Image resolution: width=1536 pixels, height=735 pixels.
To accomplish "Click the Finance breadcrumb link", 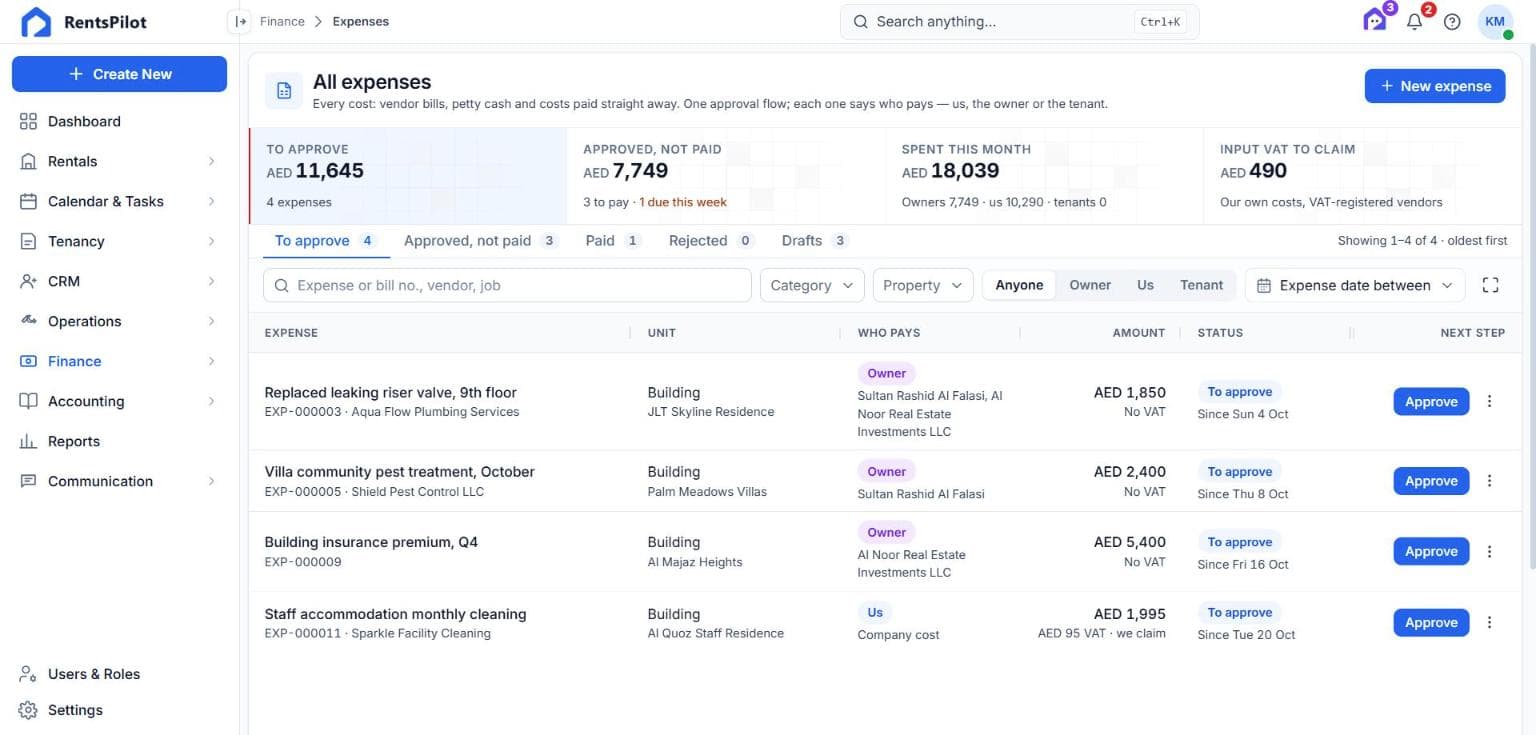I will point(282,21).
